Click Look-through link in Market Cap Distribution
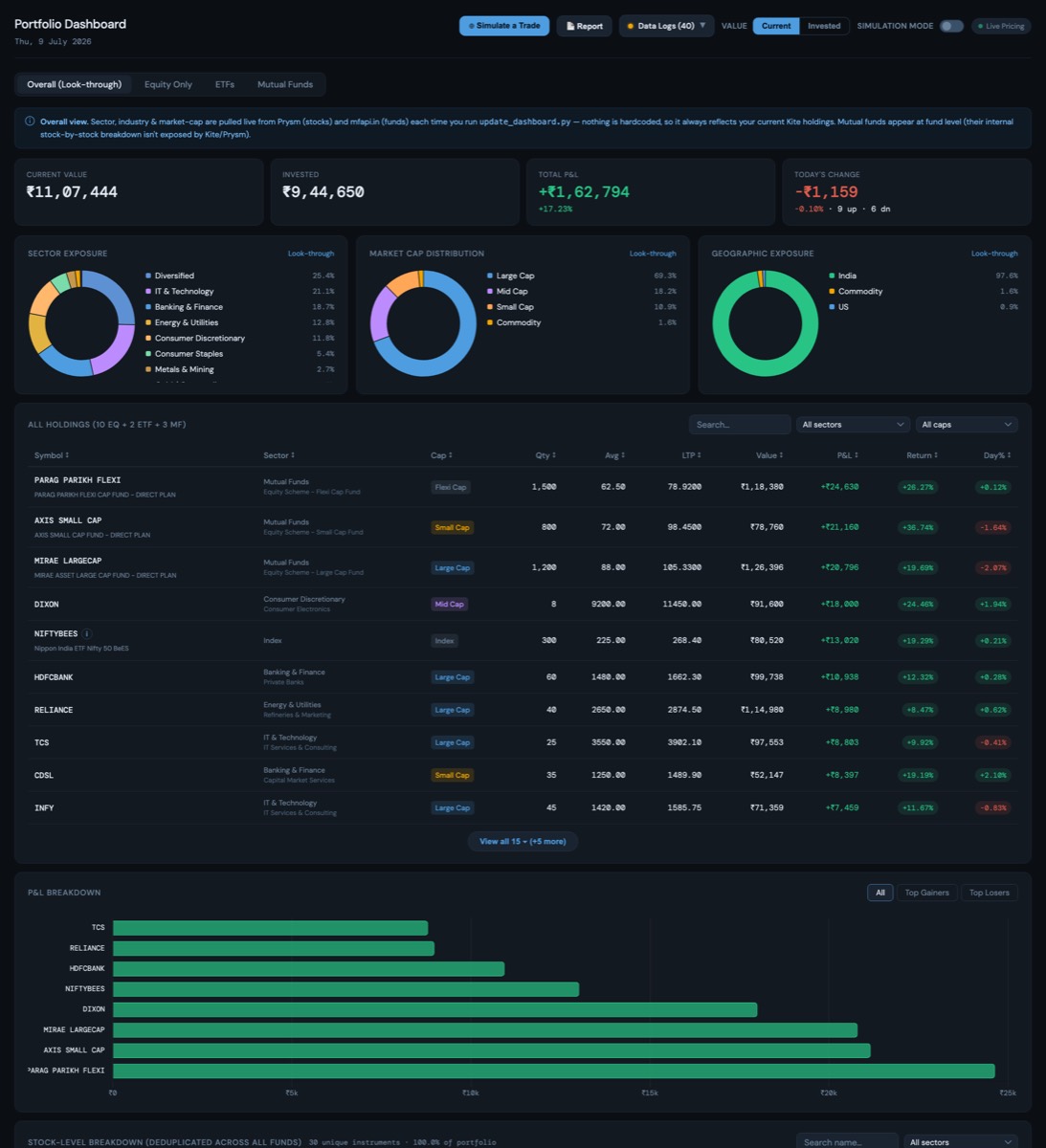This screenshot has width=1046, height=1148. (x=653, y=254)
